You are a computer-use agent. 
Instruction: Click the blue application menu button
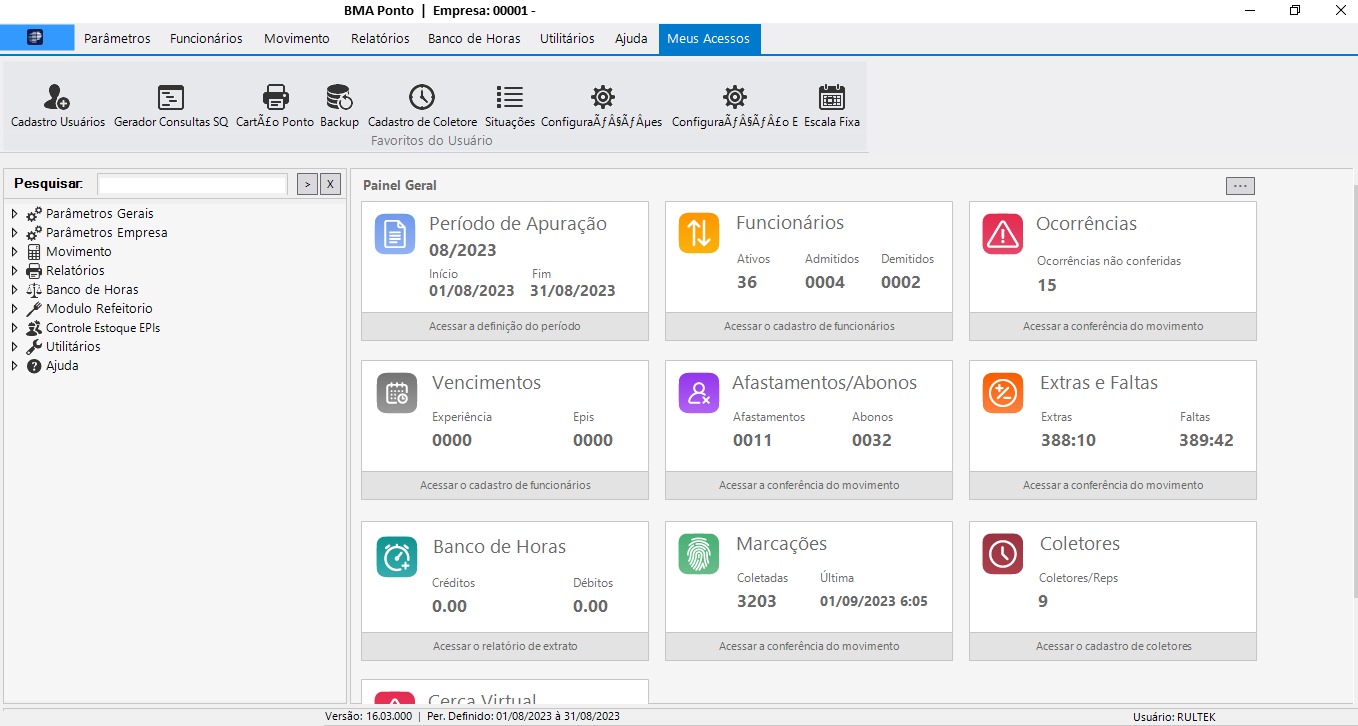pos(37,38)
